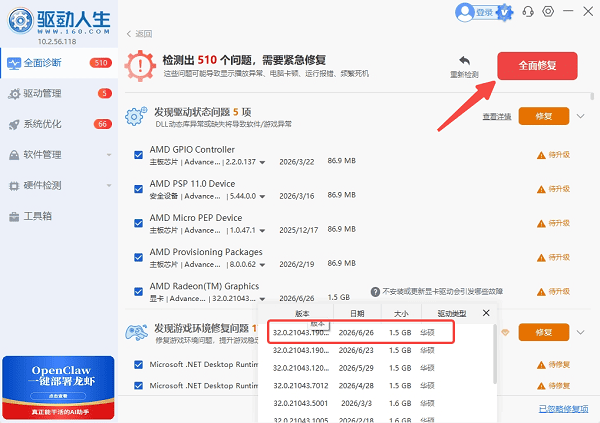Open the OpenClaw 一键部署龙虾 ad banner
Viewport: 600px width, 423px height.
pyautogui.click(x=58, y=387)
